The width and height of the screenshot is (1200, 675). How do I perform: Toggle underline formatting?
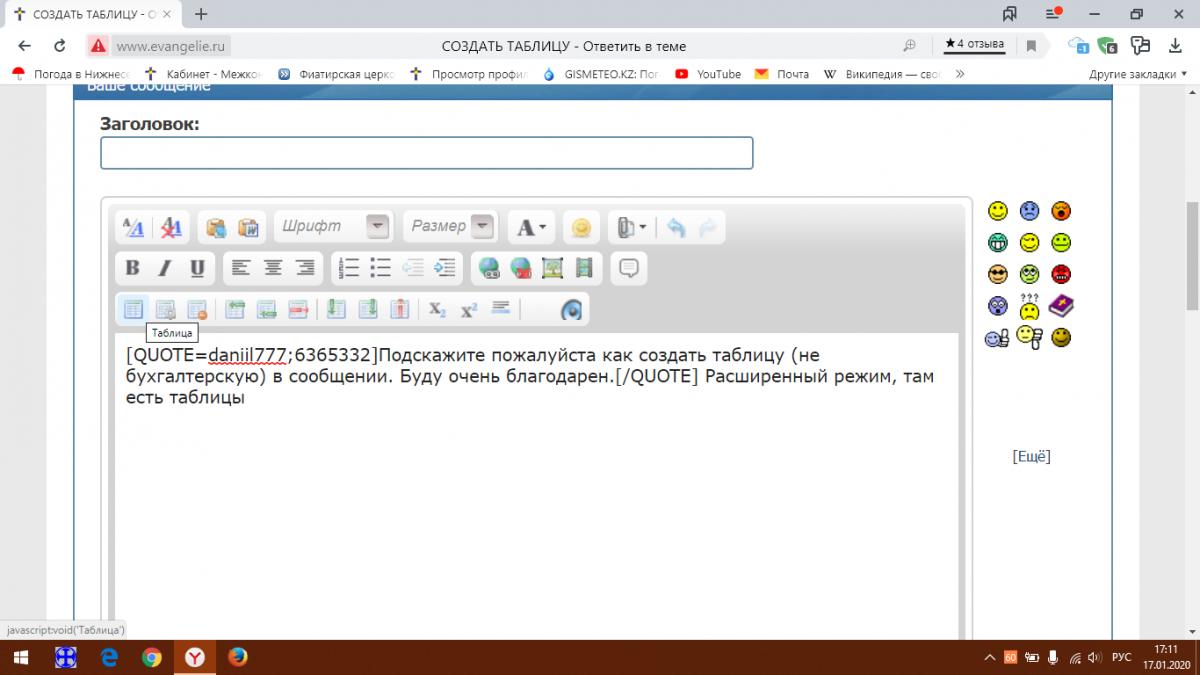197,268
